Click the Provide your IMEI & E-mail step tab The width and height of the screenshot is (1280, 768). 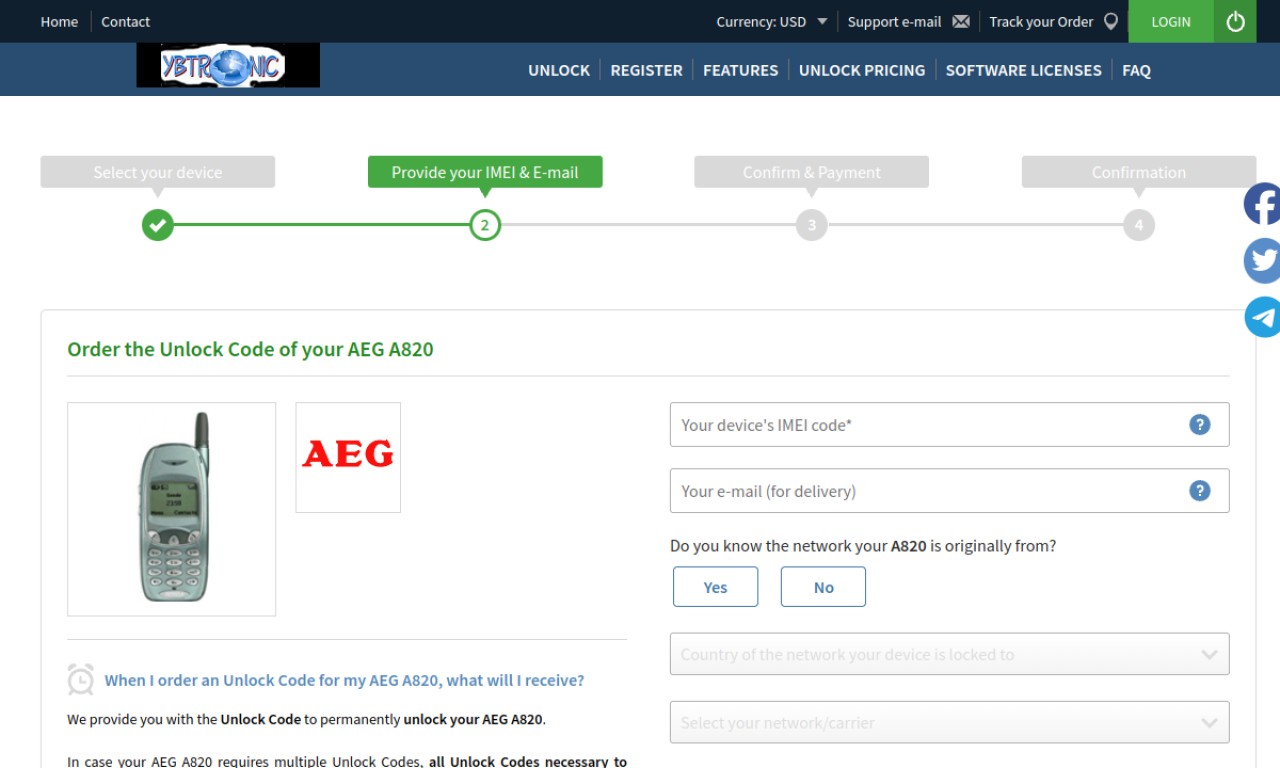[485, 172]
